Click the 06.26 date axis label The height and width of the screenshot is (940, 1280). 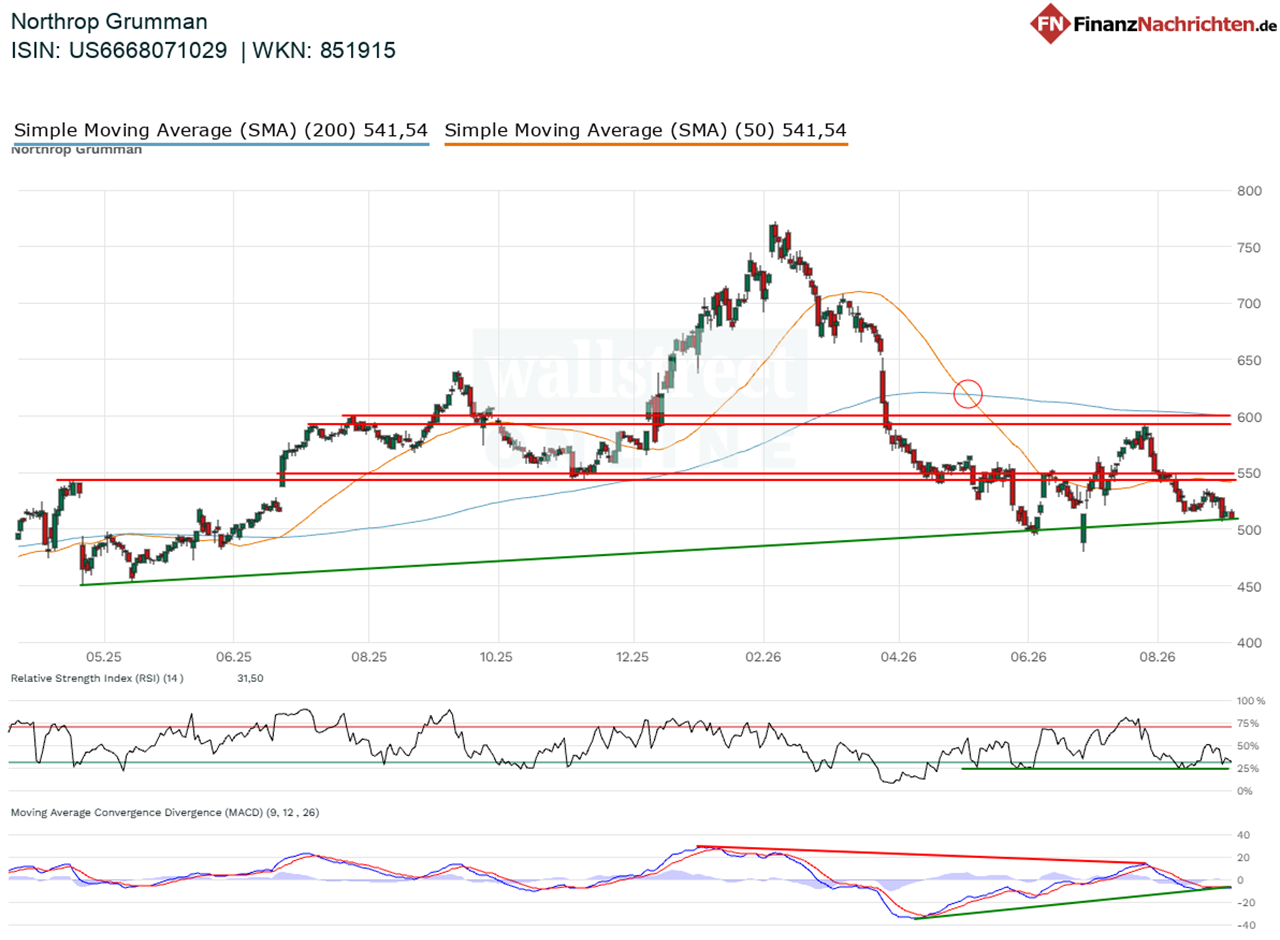point(1027,657)
